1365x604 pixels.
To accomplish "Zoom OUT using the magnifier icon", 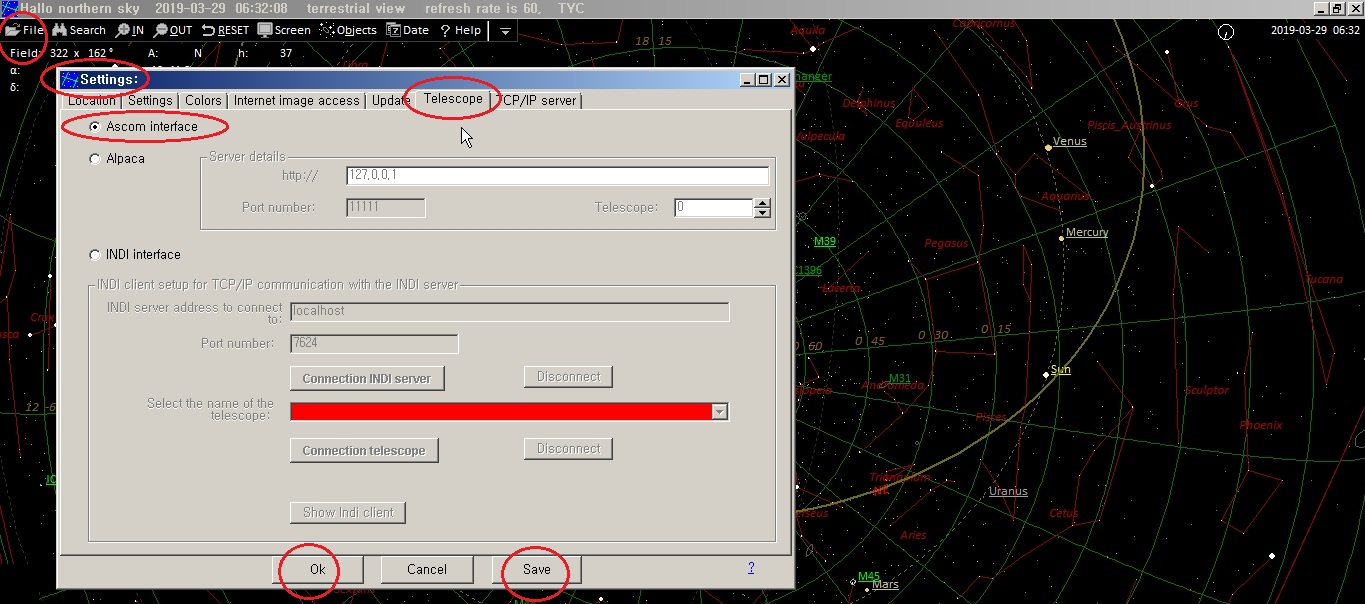I will click(173, 30).
